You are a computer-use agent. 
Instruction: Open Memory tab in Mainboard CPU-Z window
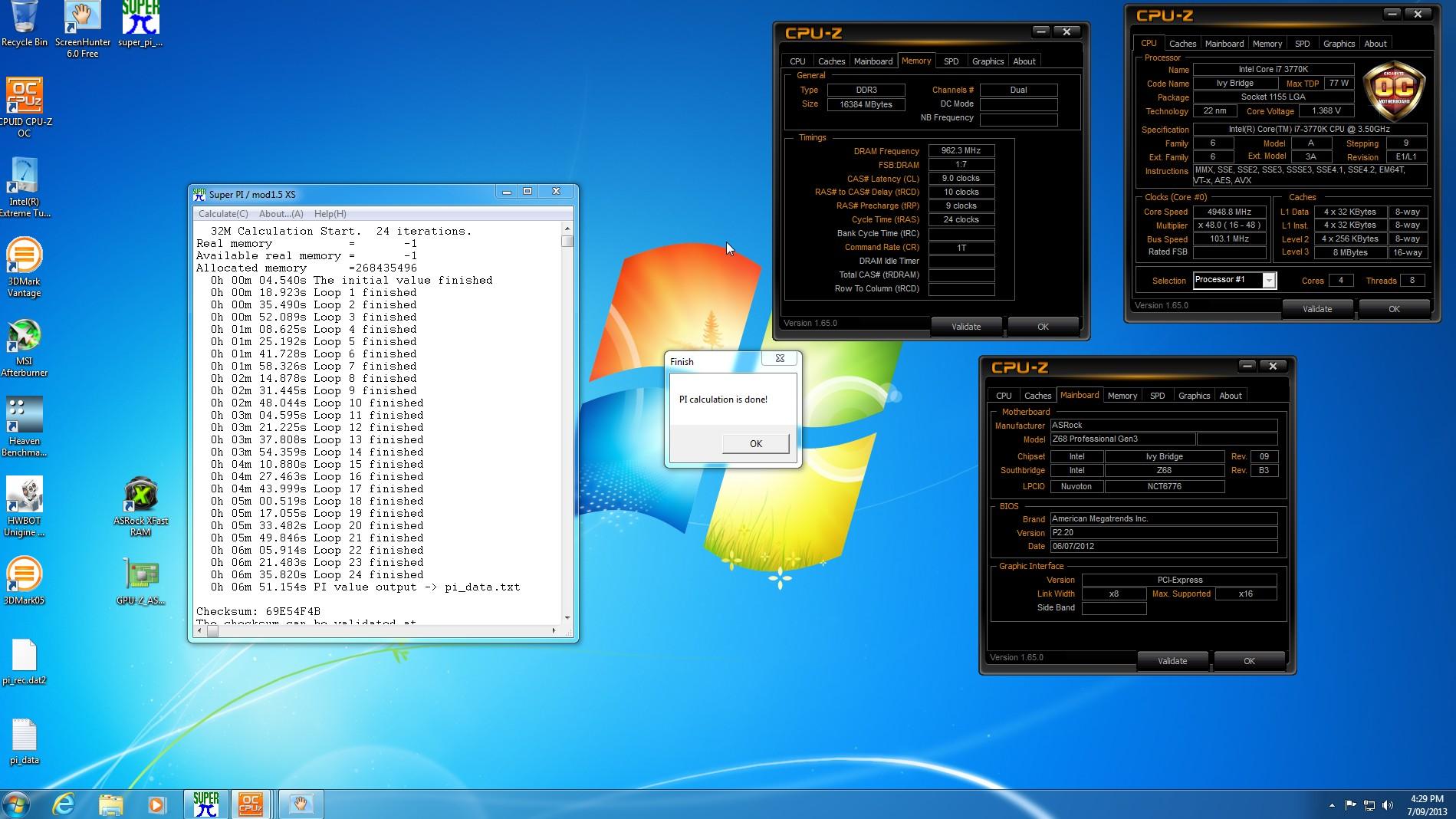pyautogui.click(x=1122, y=396)
